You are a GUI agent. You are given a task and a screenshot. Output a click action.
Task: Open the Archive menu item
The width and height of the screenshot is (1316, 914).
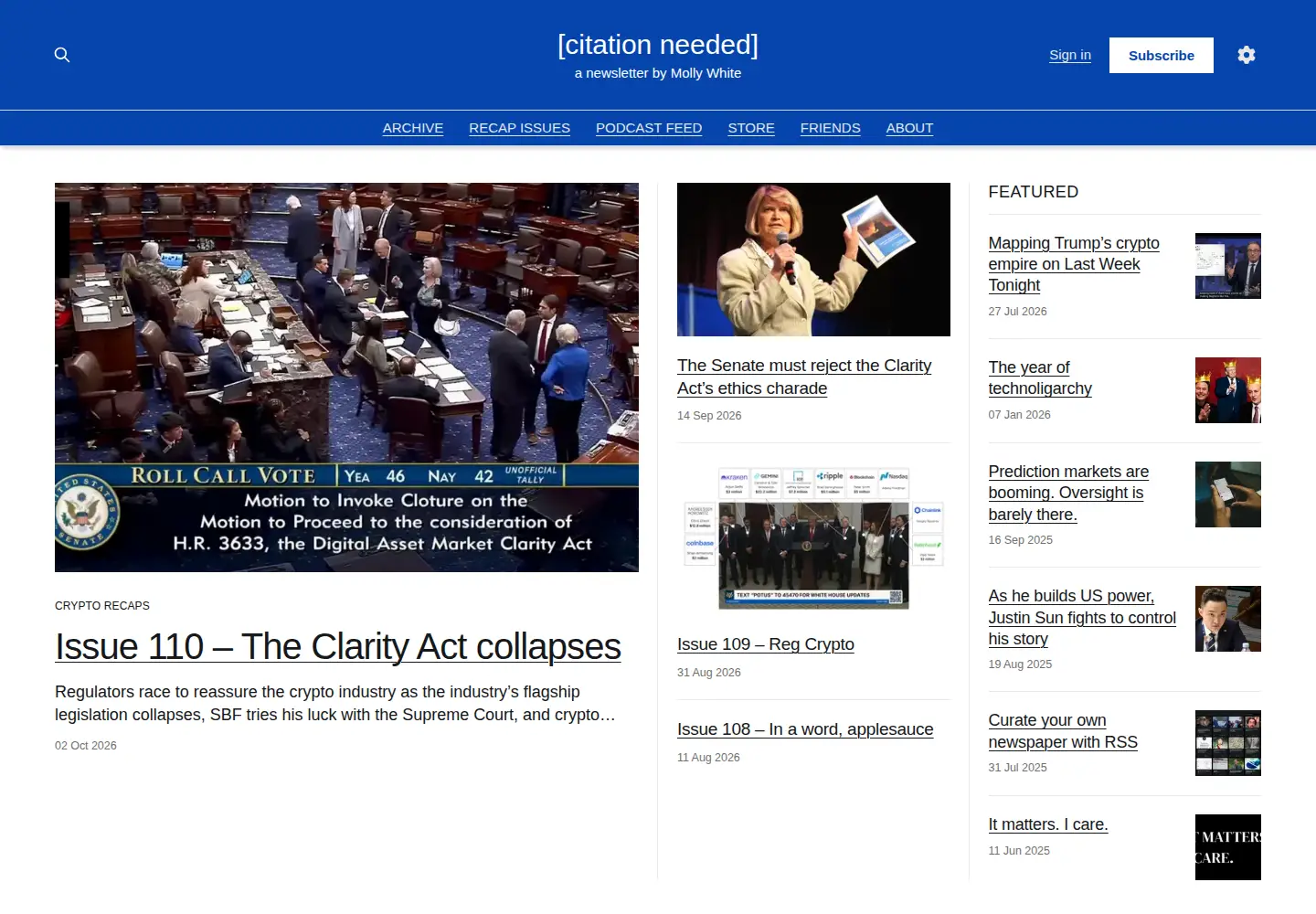413,128
